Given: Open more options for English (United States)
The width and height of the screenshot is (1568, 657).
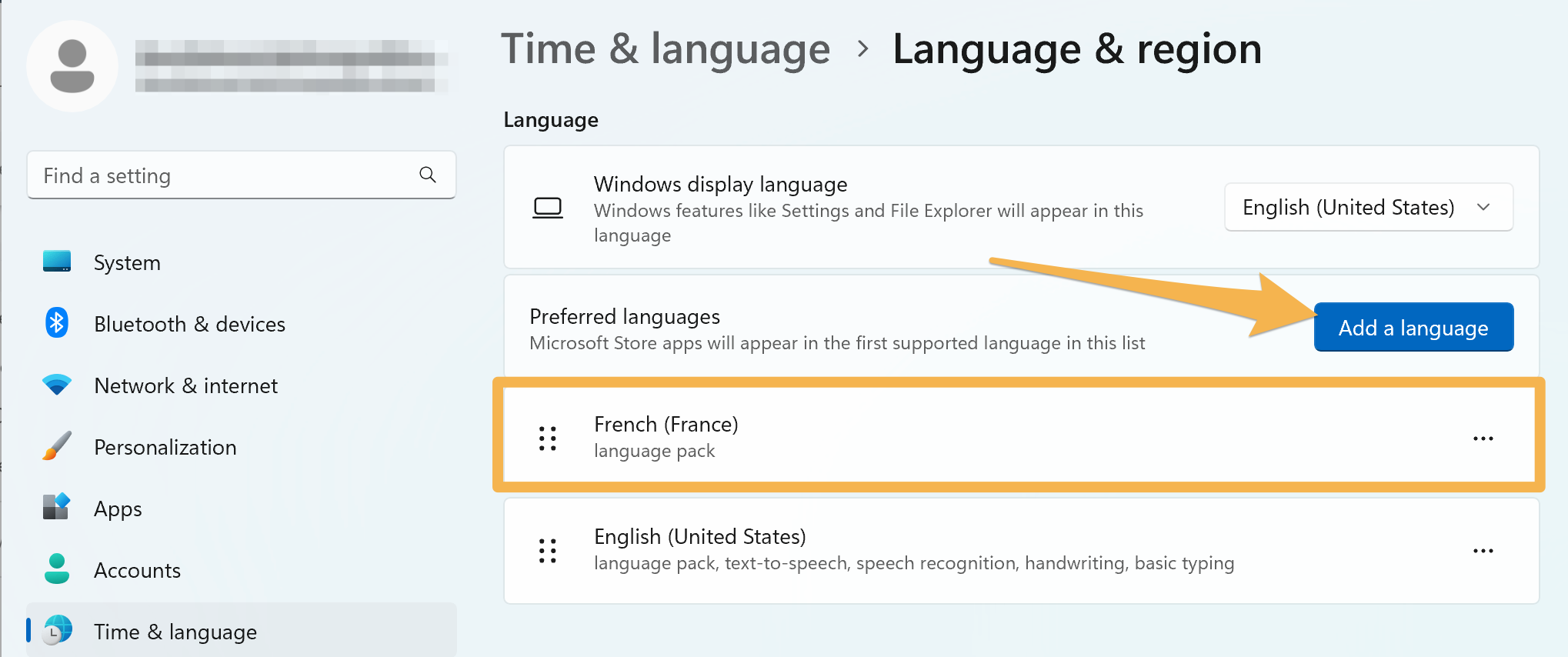Looking at the screenshot, I should [x=1483, y=551].
